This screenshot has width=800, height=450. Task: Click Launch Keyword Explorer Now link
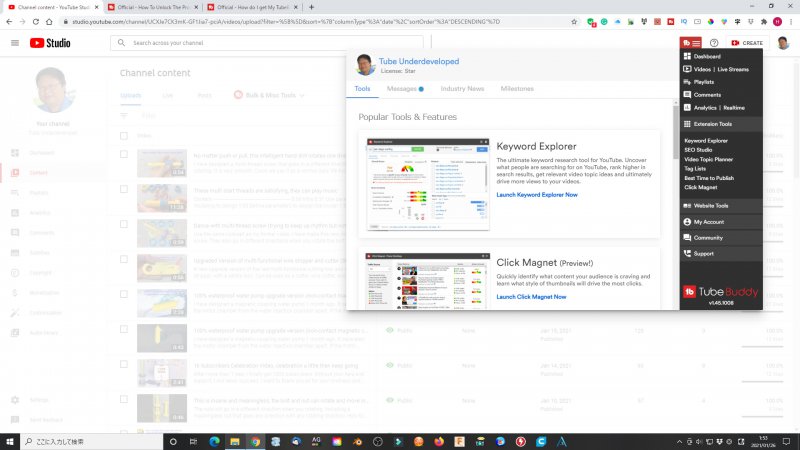click(537, 195)
